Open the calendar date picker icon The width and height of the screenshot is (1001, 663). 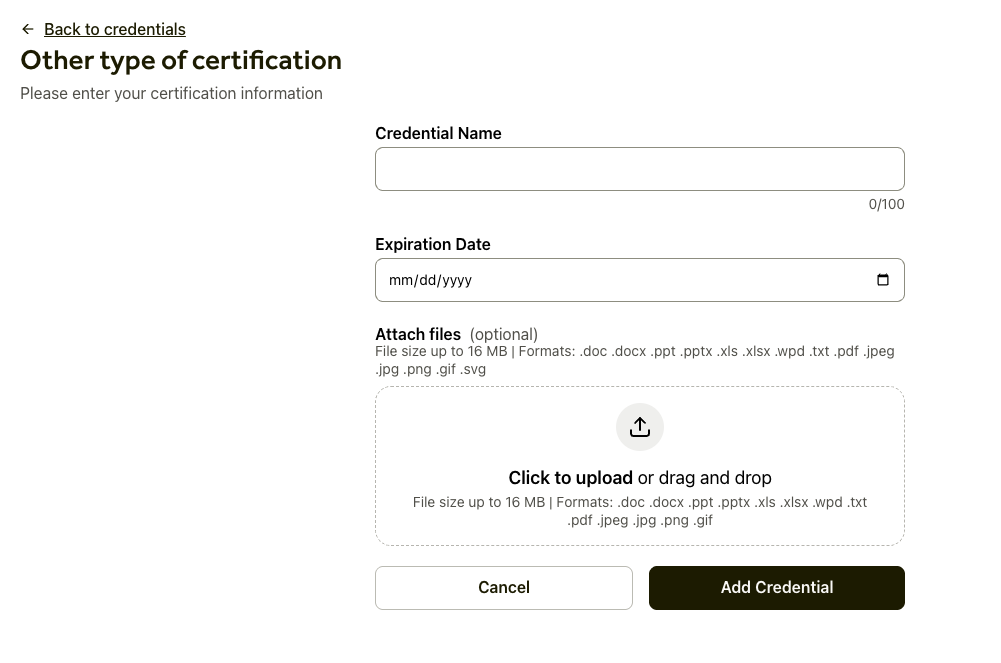tap(882, 280)
